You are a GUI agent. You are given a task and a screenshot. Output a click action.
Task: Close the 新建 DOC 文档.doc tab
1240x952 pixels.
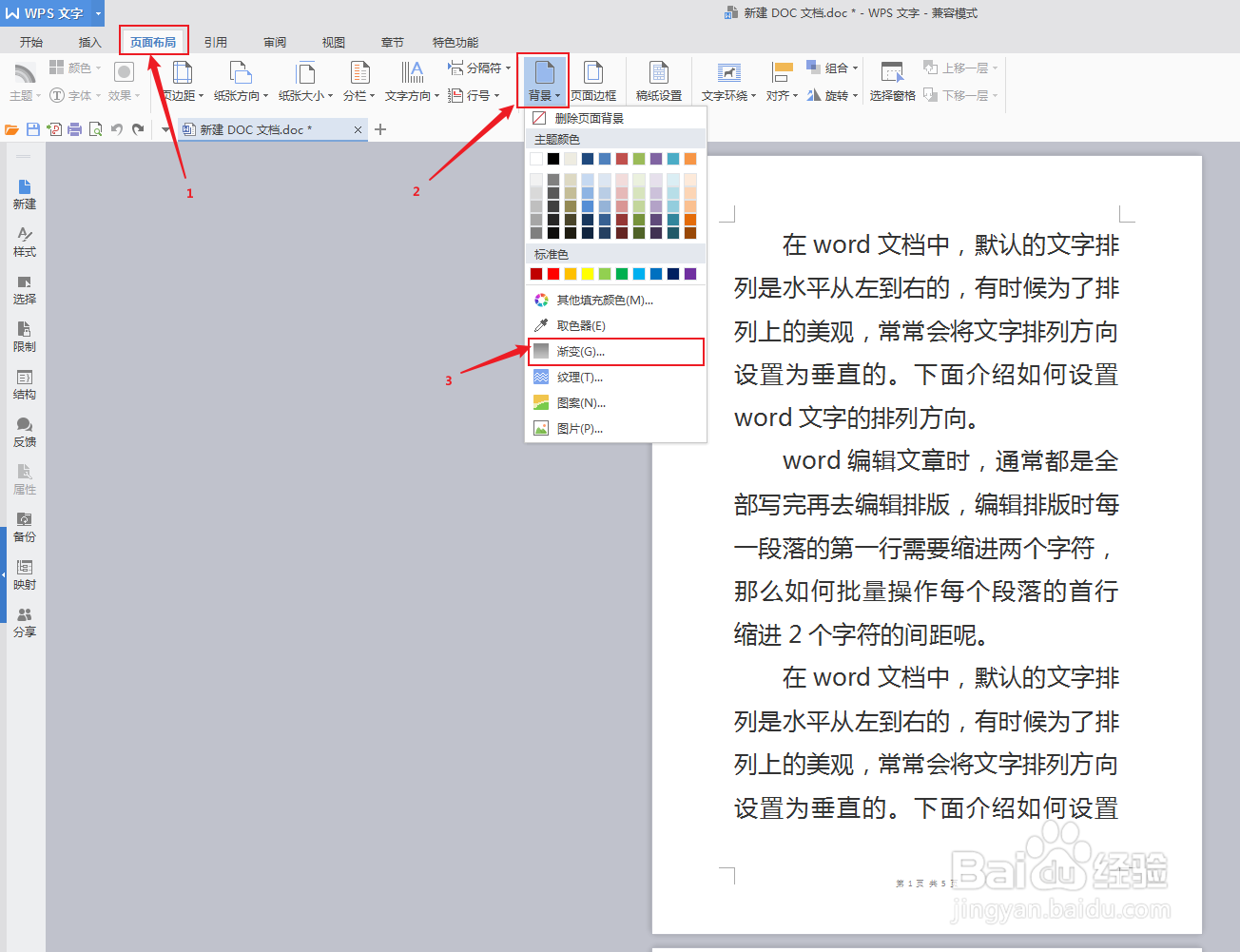tap(358, 129)
